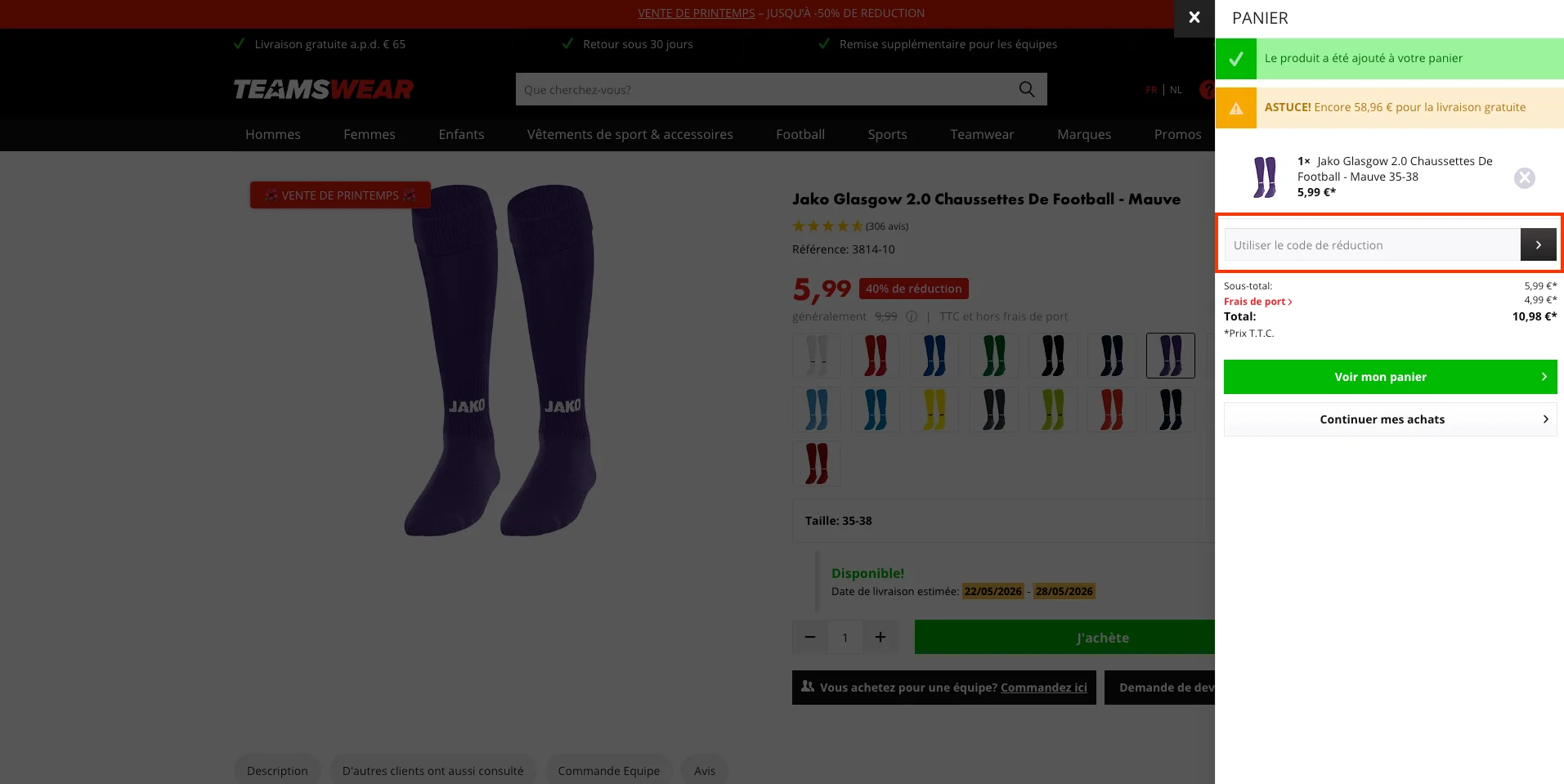Increase quantity with plus button
The width and height of the screenshot is (1564, 784).
pyautogui.click(x=881, y=637)
